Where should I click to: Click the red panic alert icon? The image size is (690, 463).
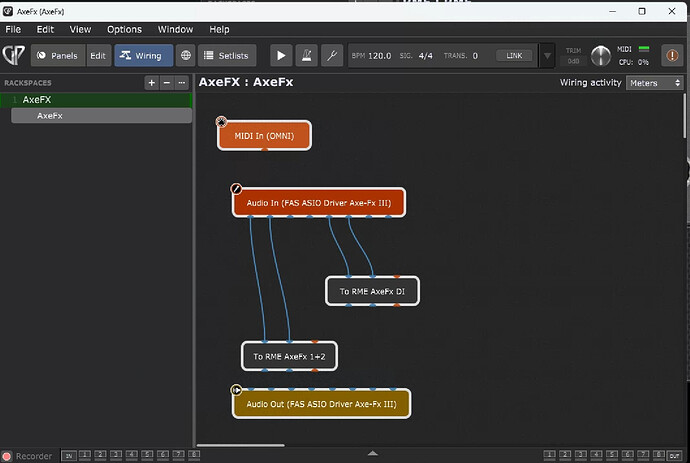(x=672, y=55)
